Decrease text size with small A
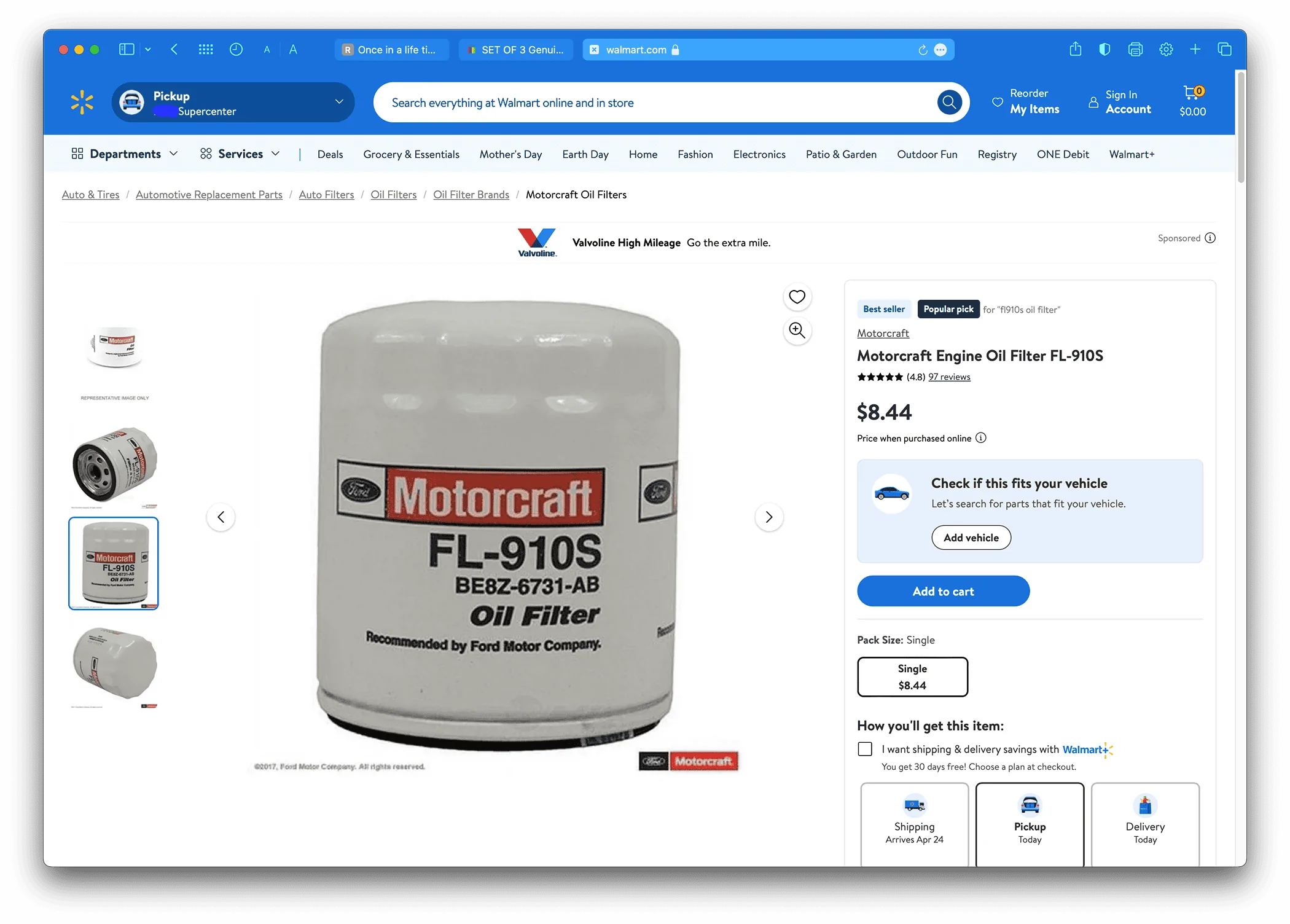Viewport: 1290px width, 924px height. [x=267, y=50]
